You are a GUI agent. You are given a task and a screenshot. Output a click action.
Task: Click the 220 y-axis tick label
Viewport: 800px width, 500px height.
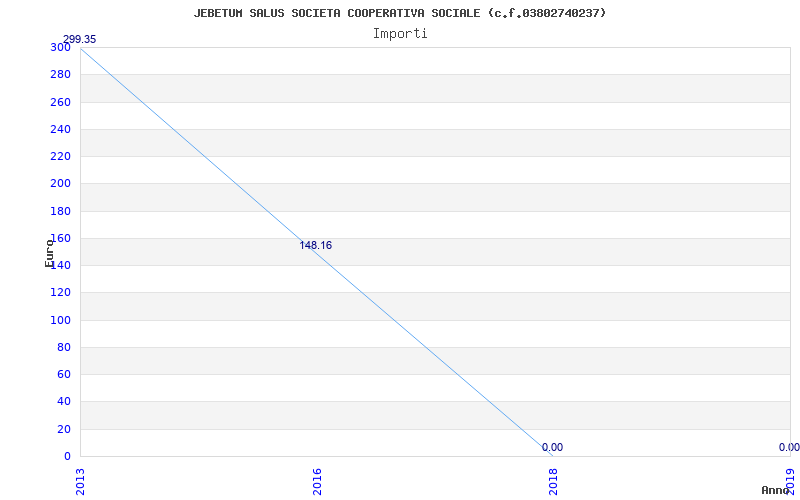(60, 157)
